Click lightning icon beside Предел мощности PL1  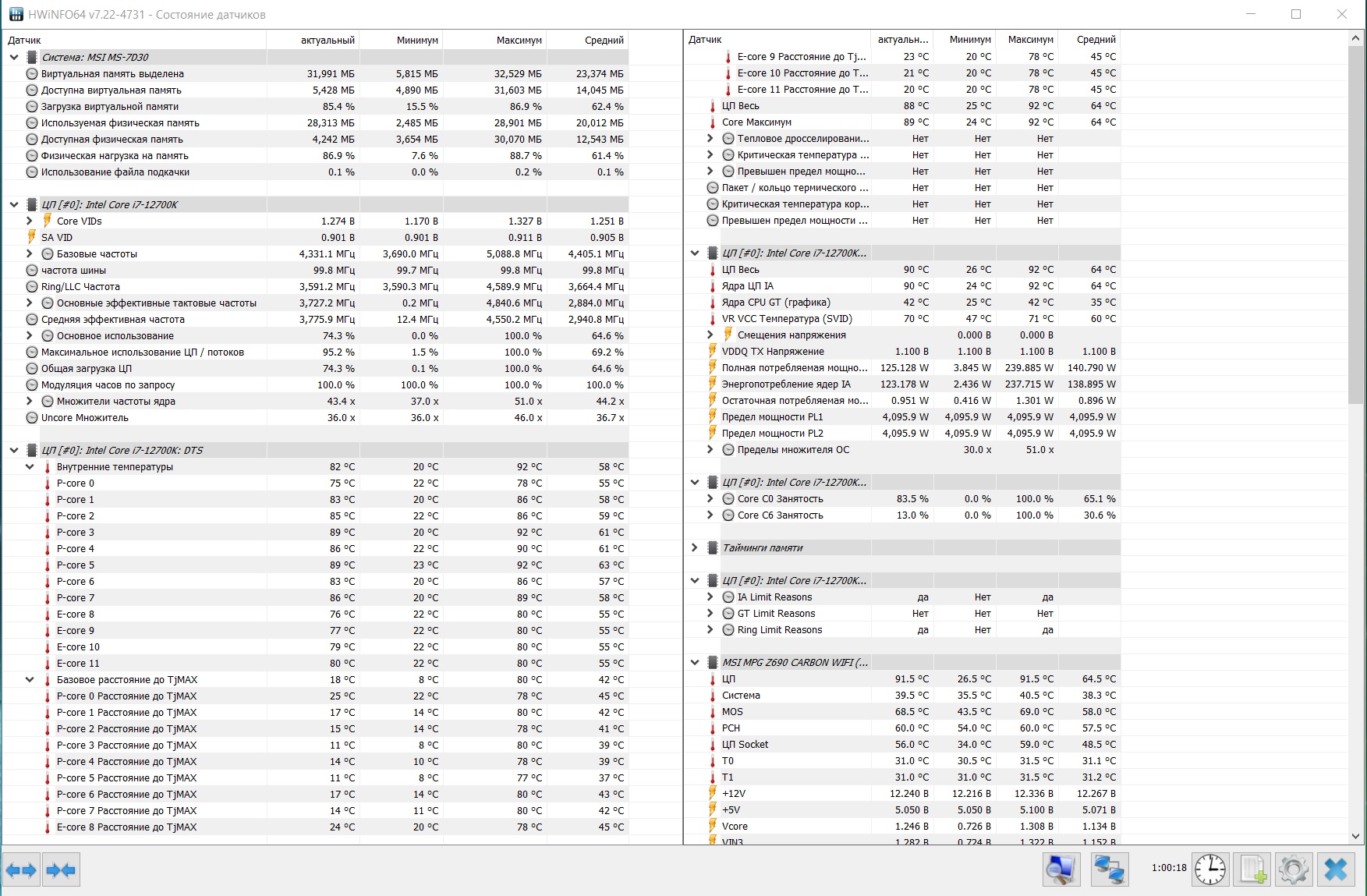coord(713,416)
